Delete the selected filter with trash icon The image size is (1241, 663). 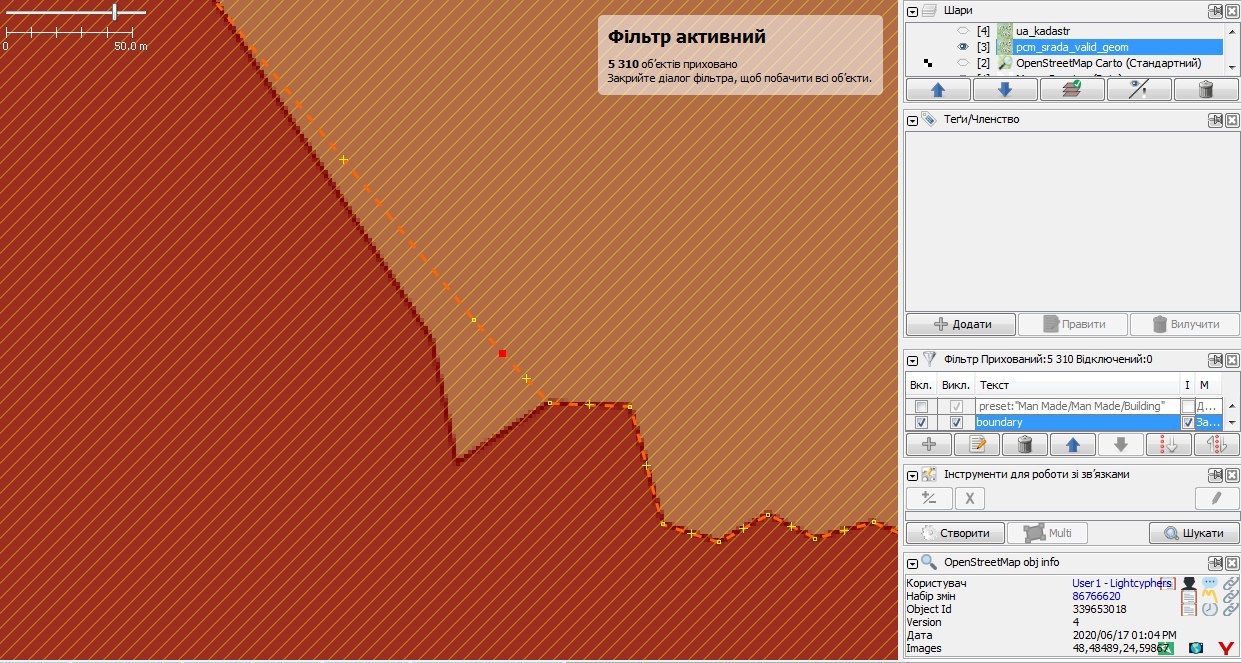[x=1024, y=445]
